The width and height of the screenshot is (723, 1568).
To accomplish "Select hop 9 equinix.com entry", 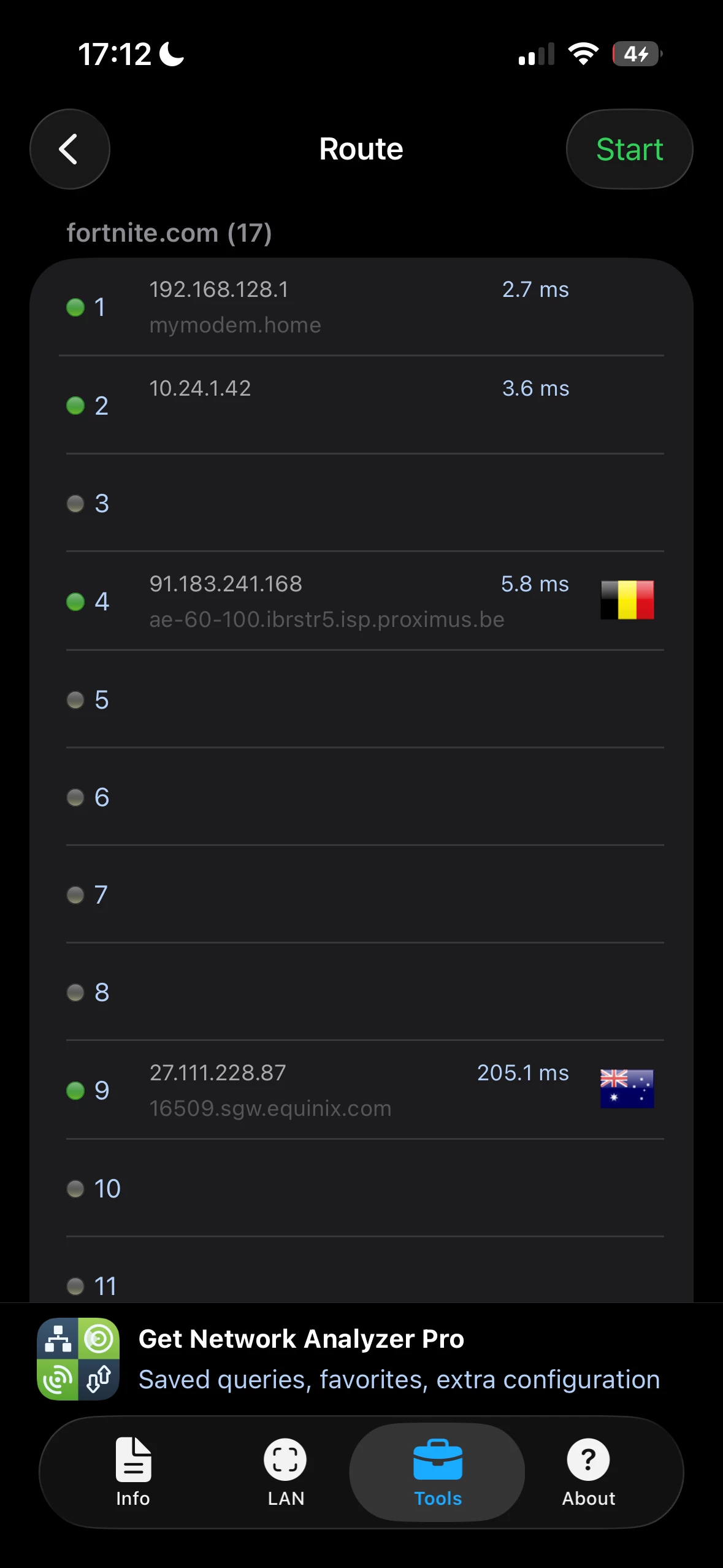I will point(361,1090).
